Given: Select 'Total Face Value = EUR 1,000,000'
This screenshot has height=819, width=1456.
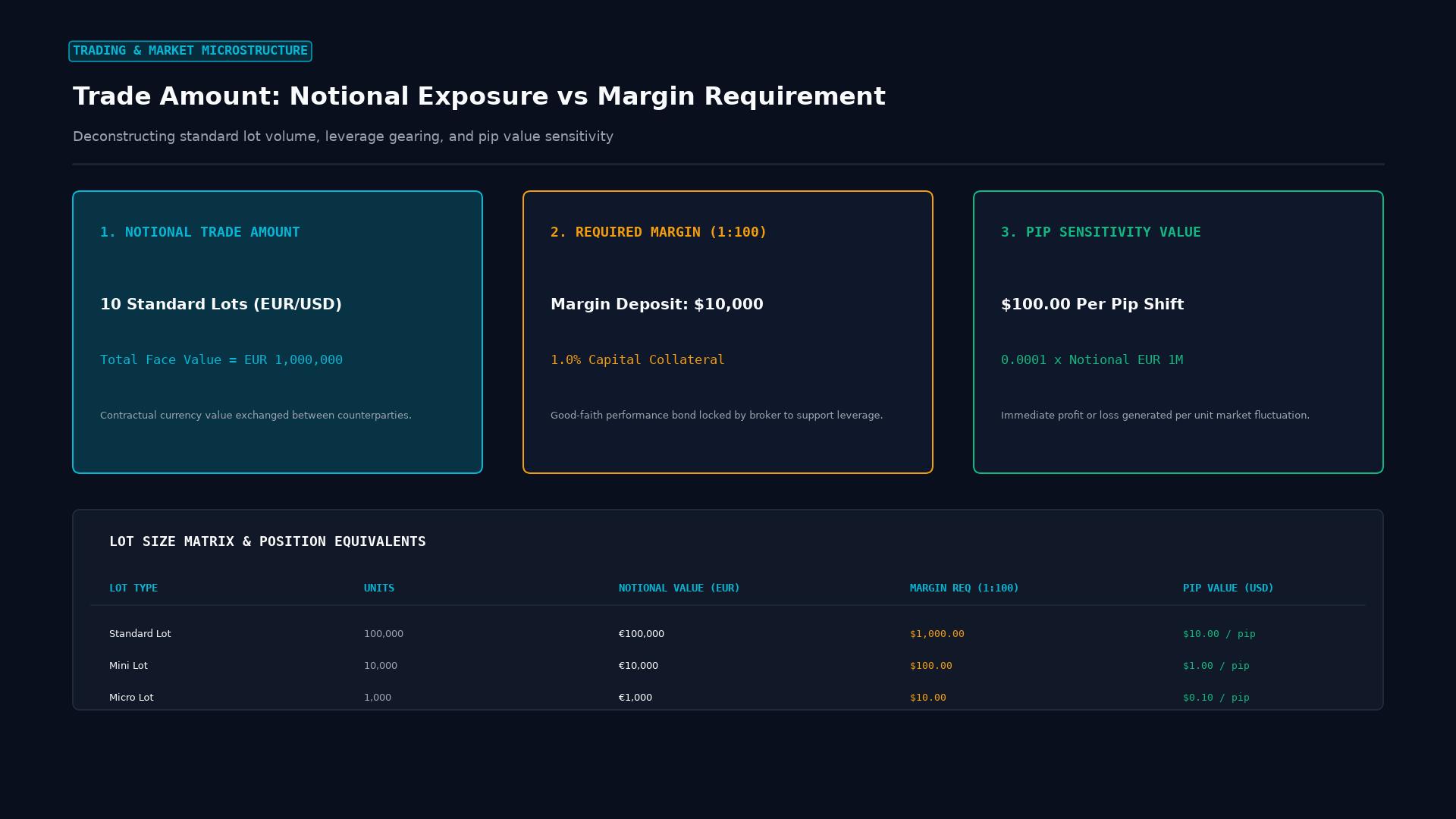Looking at the screenshot, I should point(221,359).
